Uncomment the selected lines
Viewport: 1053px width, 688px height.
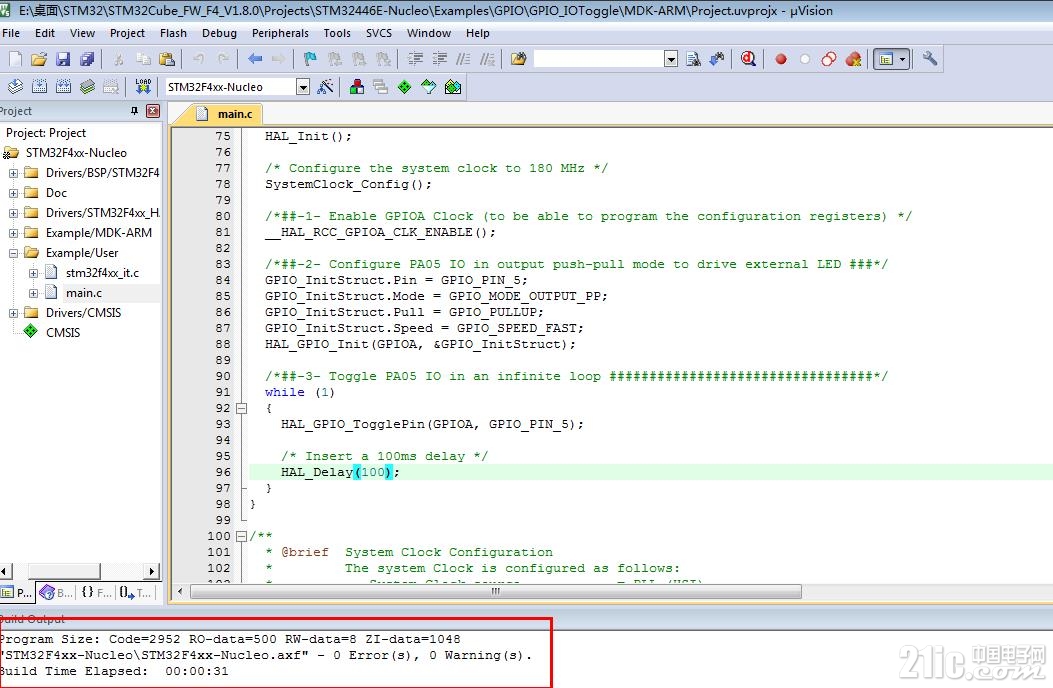(x=488, y=59)
